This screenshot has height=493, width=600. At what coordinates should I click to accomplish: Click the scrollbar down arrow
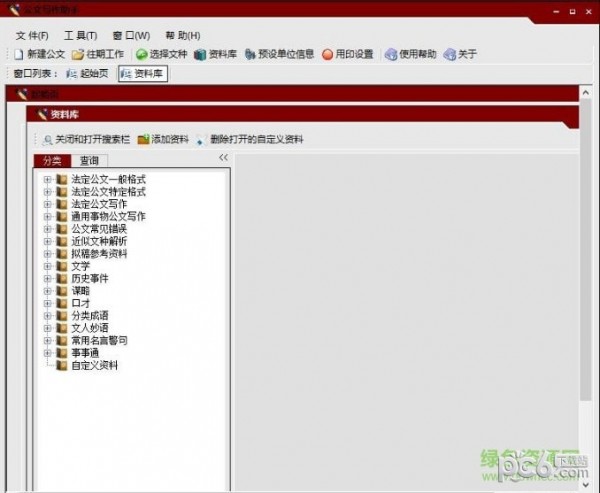tap(585, 485)
